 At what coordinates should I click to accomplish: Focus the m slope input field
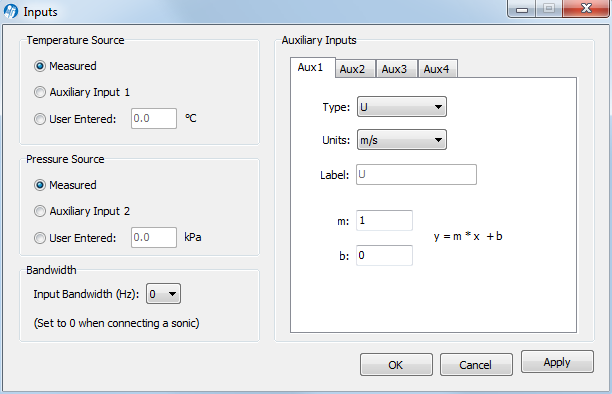(384, 221)
